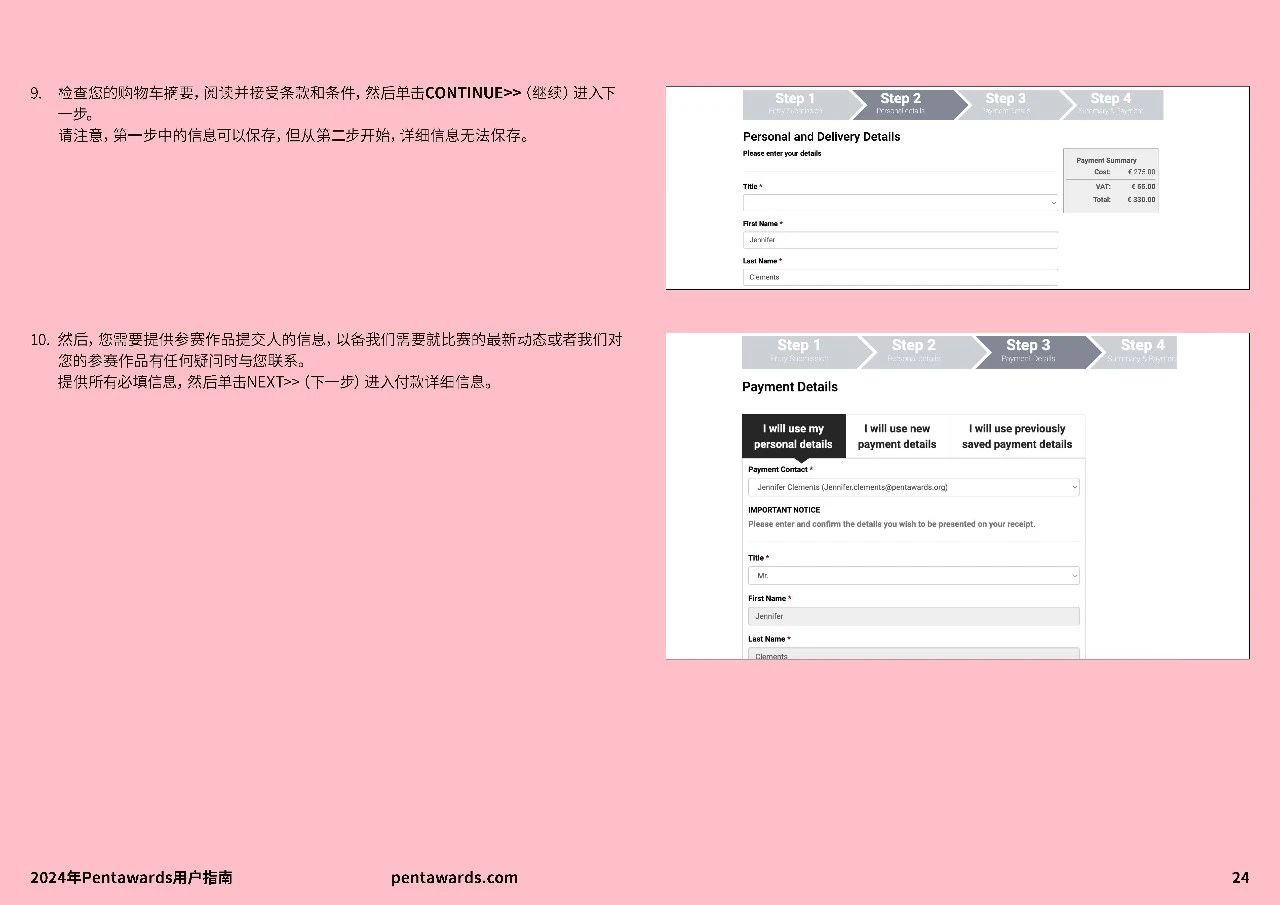Expand the Payment Contact dropdown showing Jennifer Clements
This screenshot has width=1280, height=905.
[x=914, y=488]
